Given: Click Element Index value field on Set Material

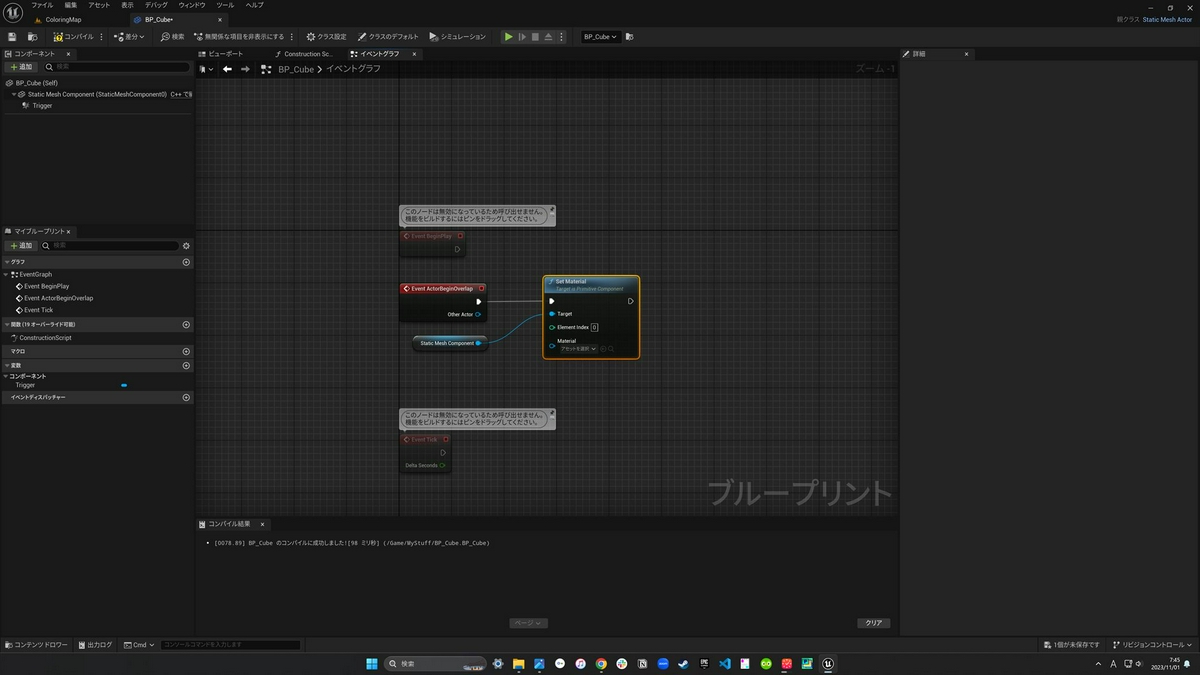Looking at the screenshot, I should point(594,327).
